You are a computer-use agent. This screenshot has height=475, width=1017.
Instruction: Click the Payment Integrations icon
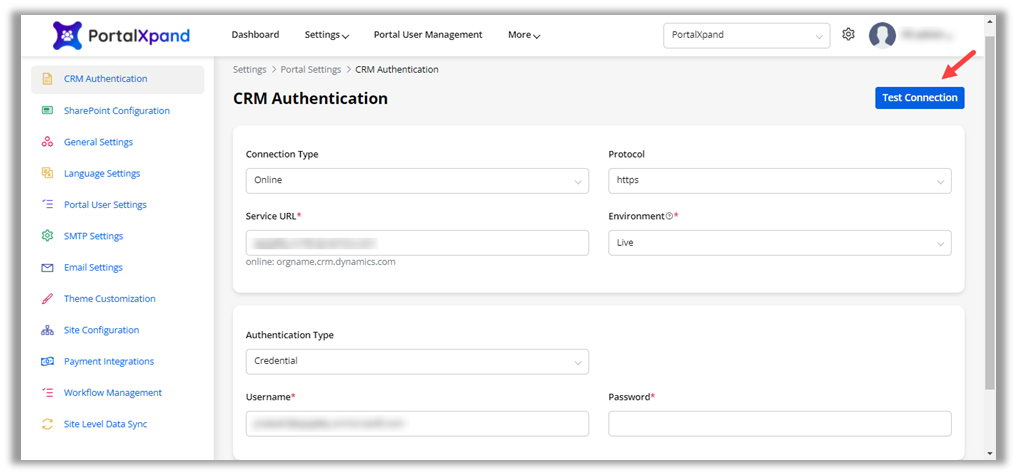point(47,361)
